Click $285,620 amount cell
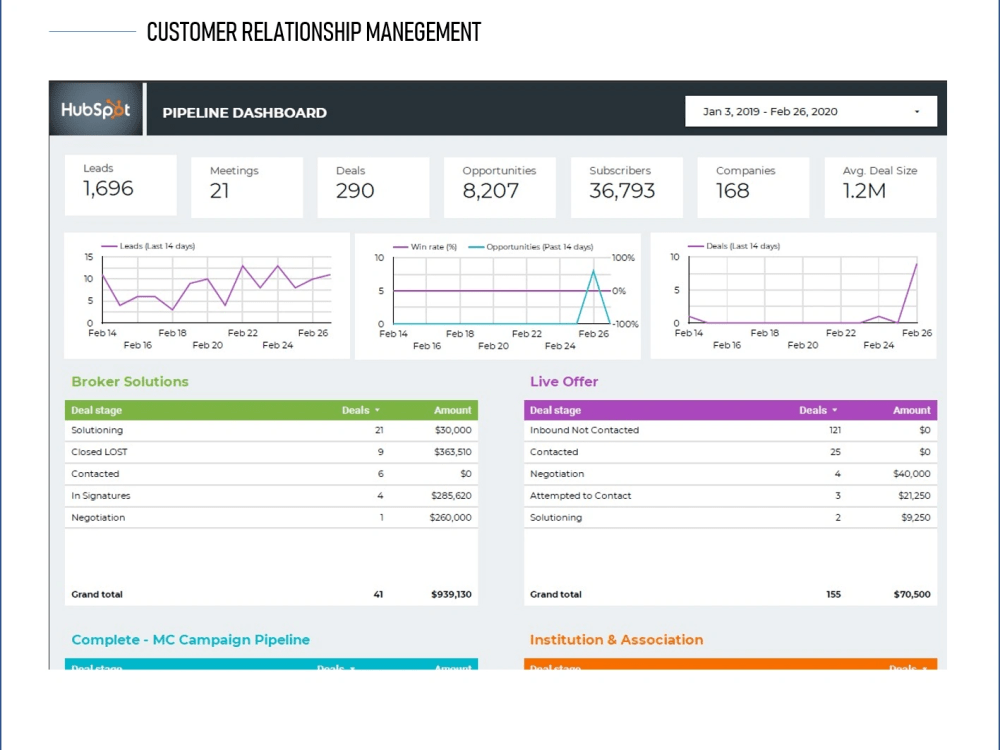Viewport: 1000px width, 750px height. click(452, 496)
